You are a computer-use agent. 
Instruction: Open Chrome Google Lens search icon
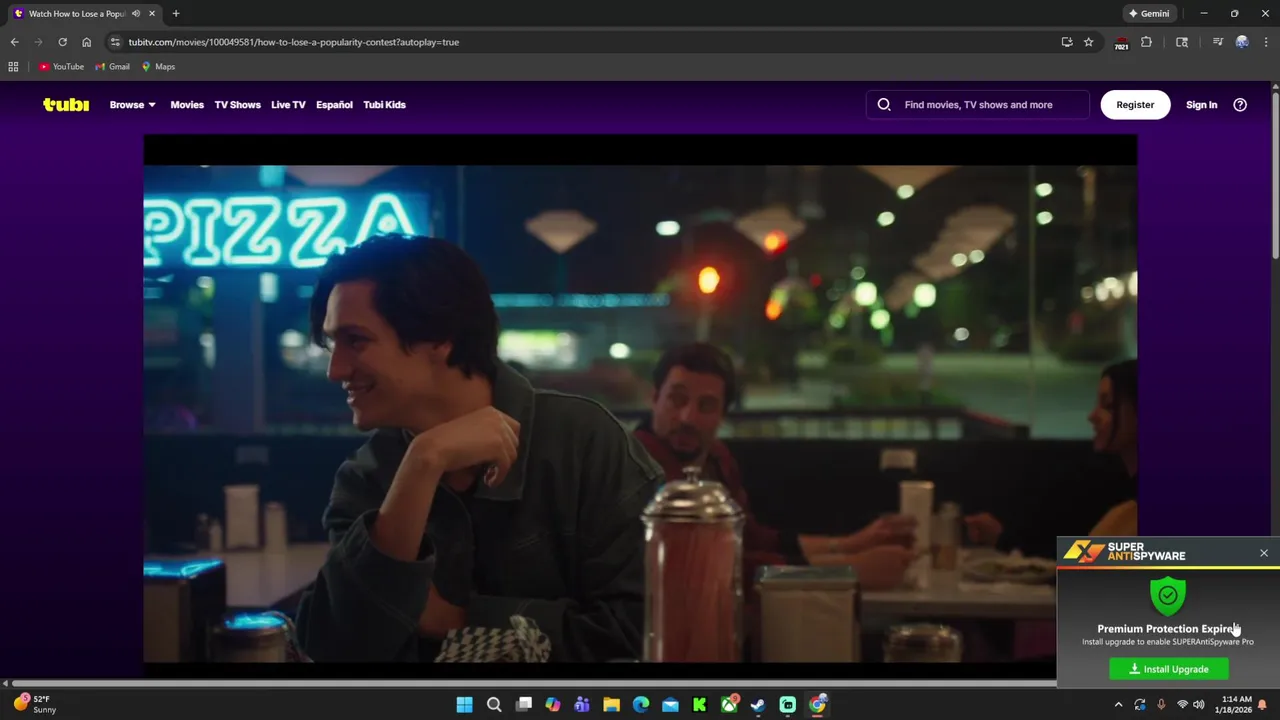pos(1182,42)
